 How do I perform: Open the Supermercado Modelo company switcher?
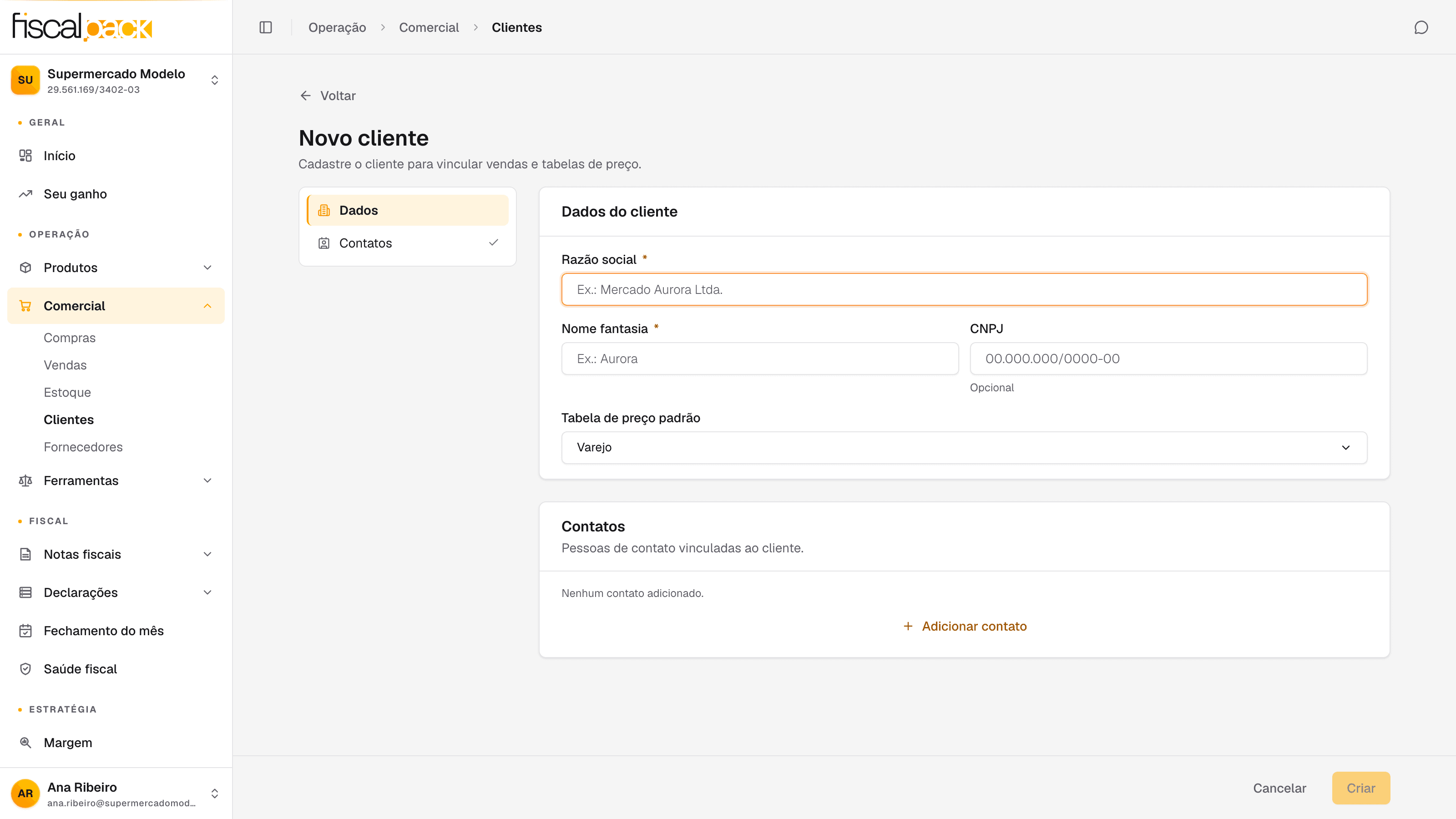click(x=116, y=80)
